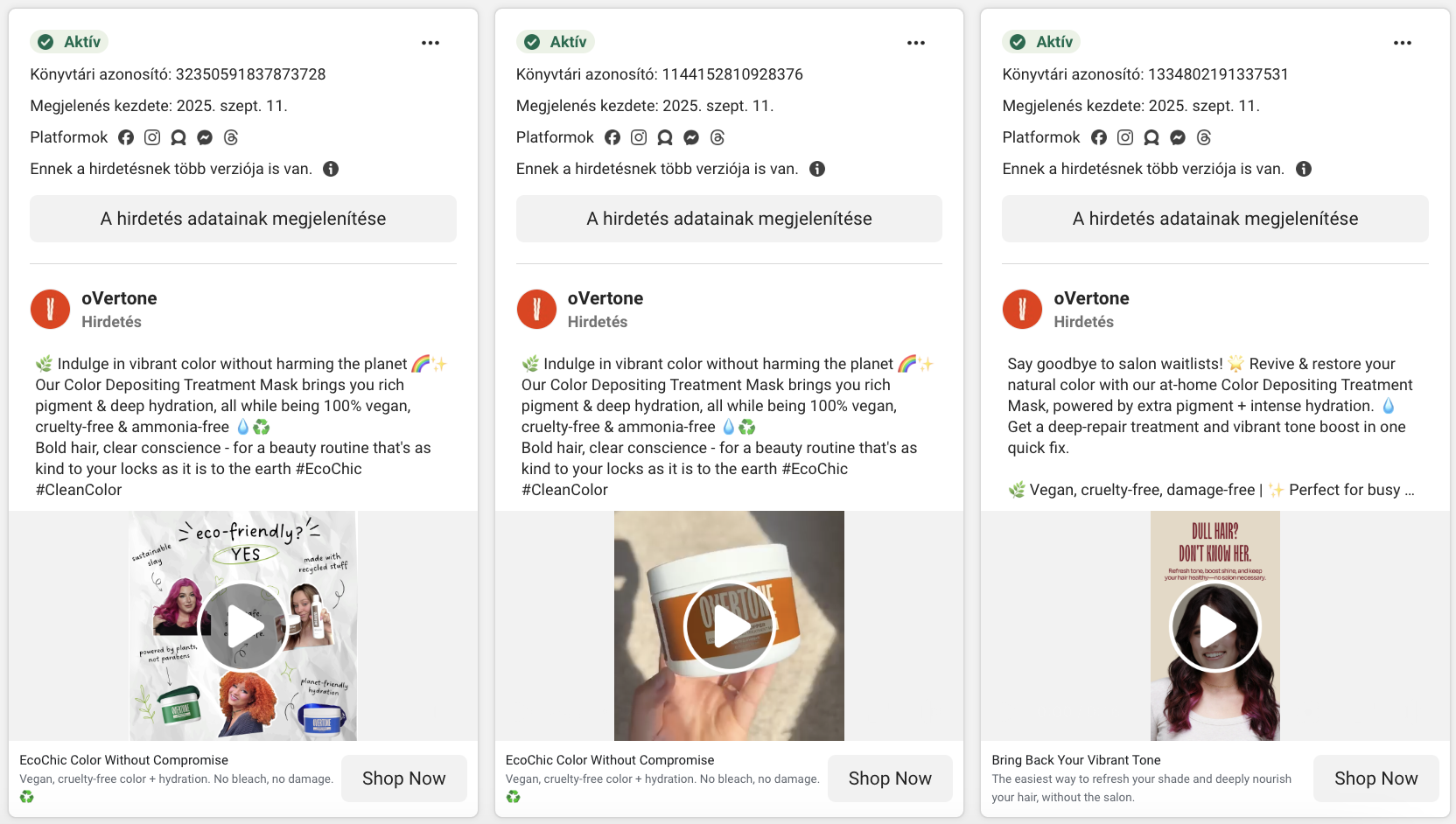Click Instagram platform icon in second ad
Image resolution: width=1456 pixels, height=824 pixels.
(639, 137)
